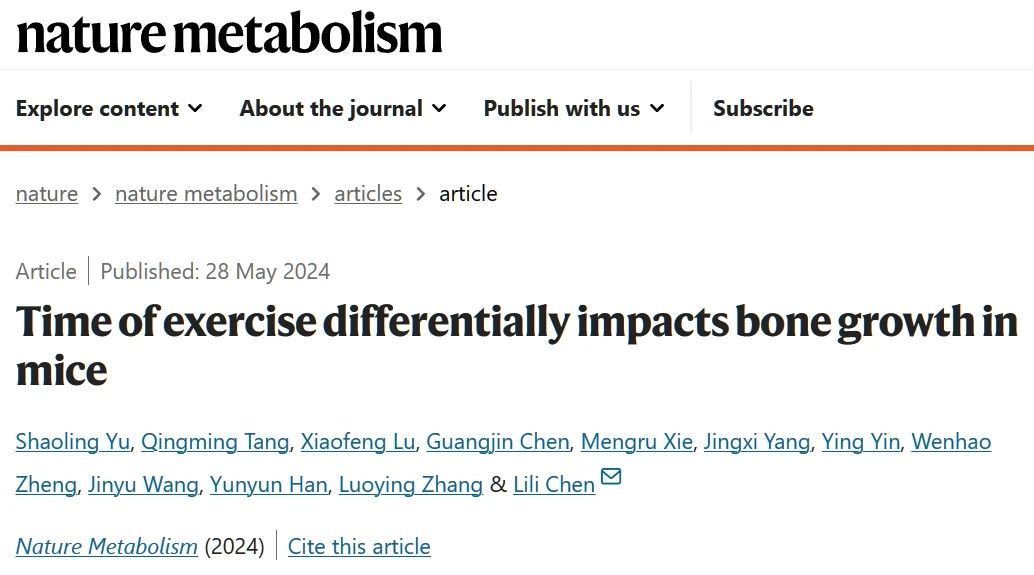The width and height of the screenshot is (1034, 575).
Task: View author Shaoling Yu's details
Action: tap(73, 442)
